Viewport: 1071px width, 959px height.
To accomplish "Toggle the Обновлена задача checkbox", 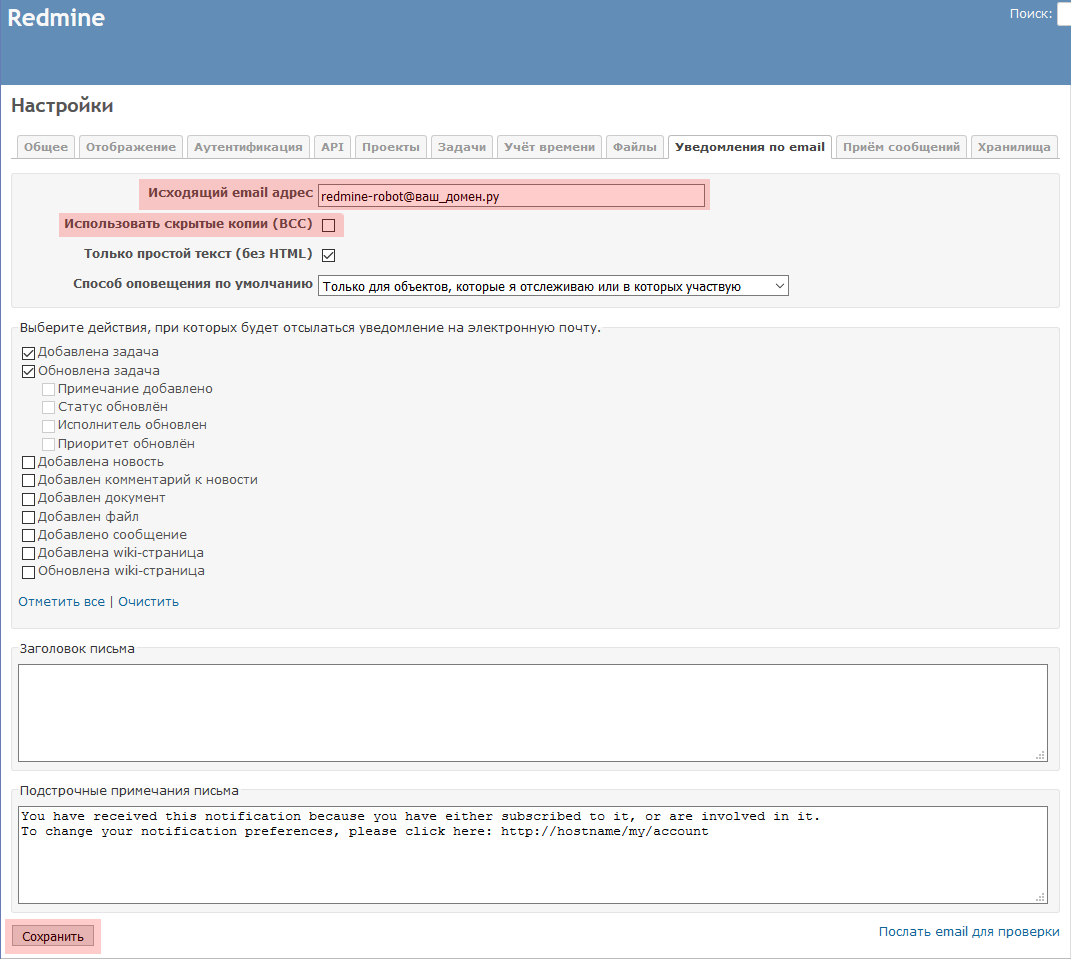I will [28, 371].
